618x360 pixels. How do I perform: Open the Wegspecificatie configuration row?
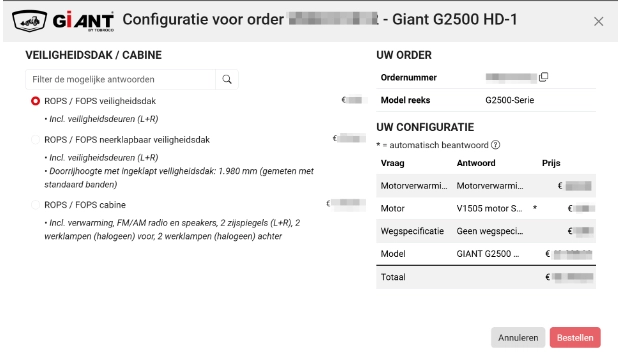[486, 231]
